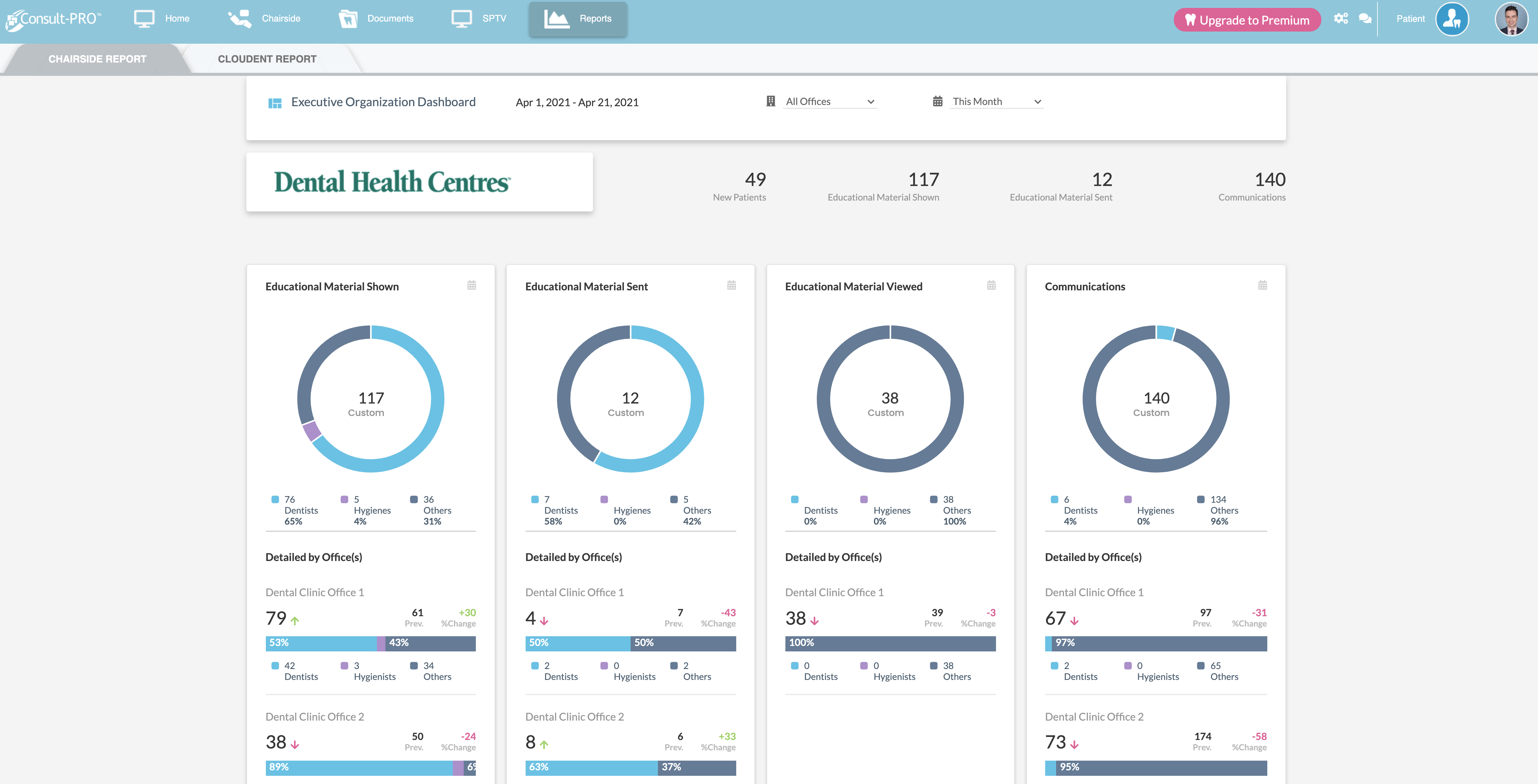
Task: Click the Dental Health Centres logo
Action: pyautogui.click(x=392, y=182)
